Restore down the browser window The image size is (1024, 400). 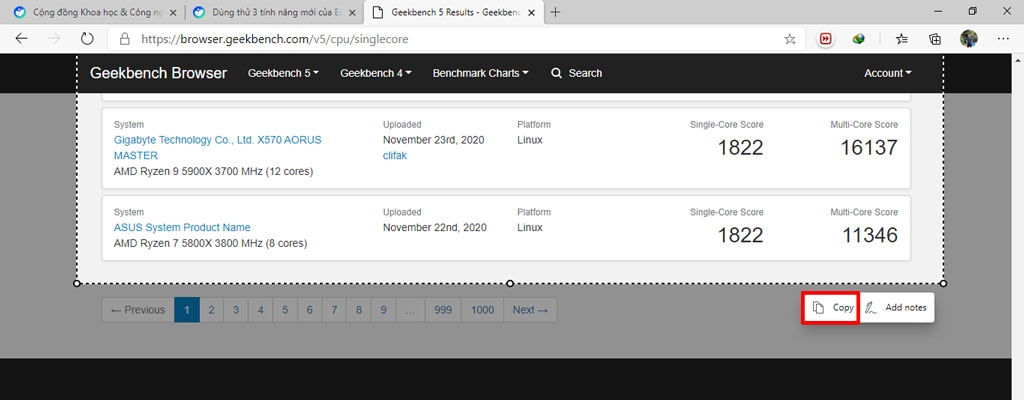pos(973,11)
